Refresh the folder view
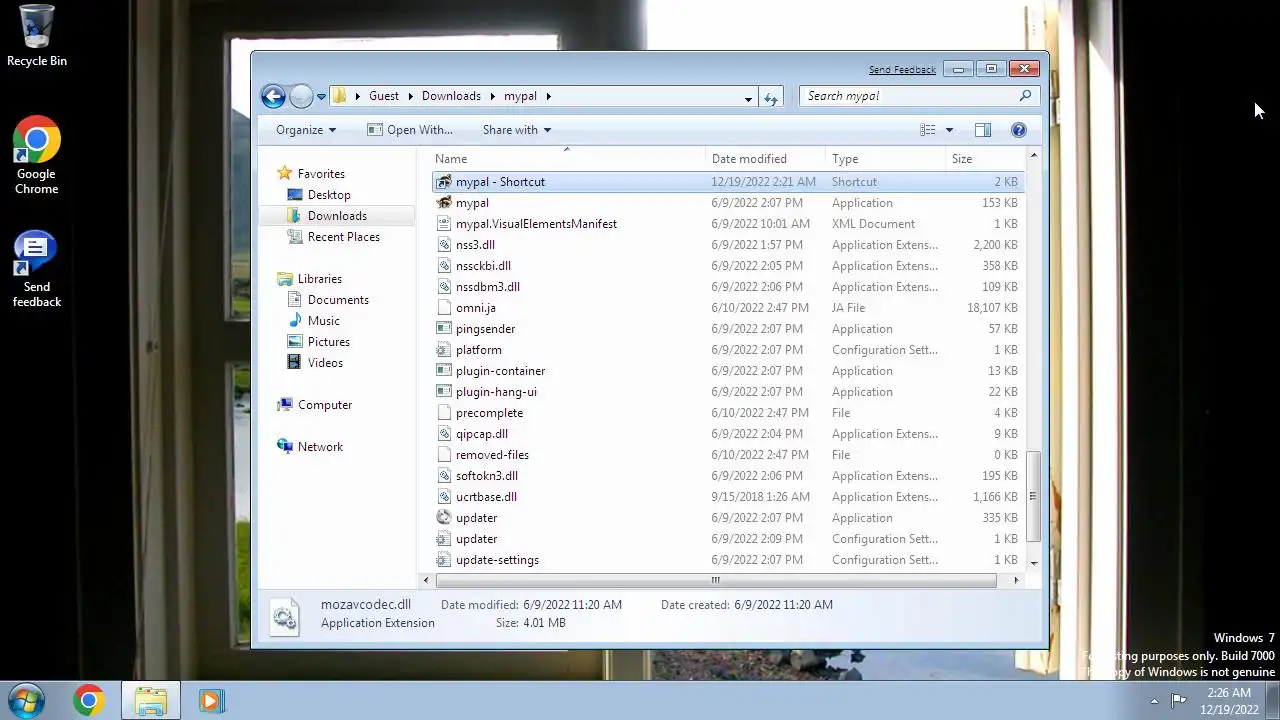The image size is (1280, 720). pyautogui.click(x=771, y=97)
